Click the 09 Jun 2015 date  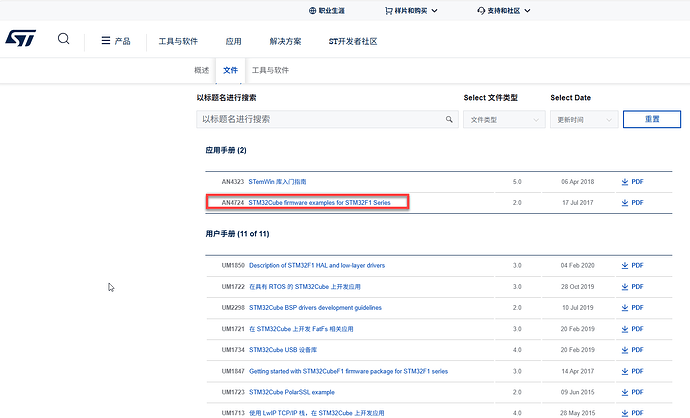coord(577,392)
